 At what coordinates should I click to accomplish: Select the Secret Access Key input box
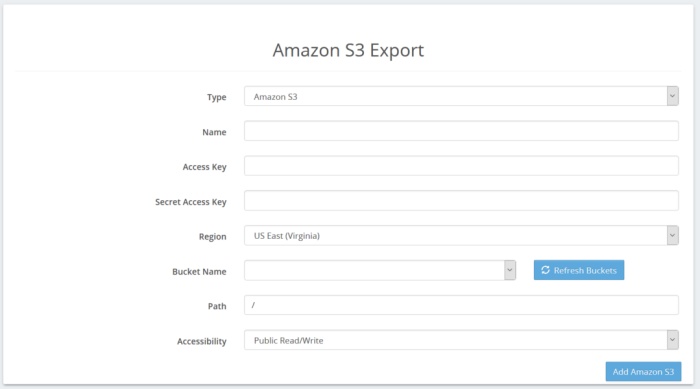pos(461,201)
